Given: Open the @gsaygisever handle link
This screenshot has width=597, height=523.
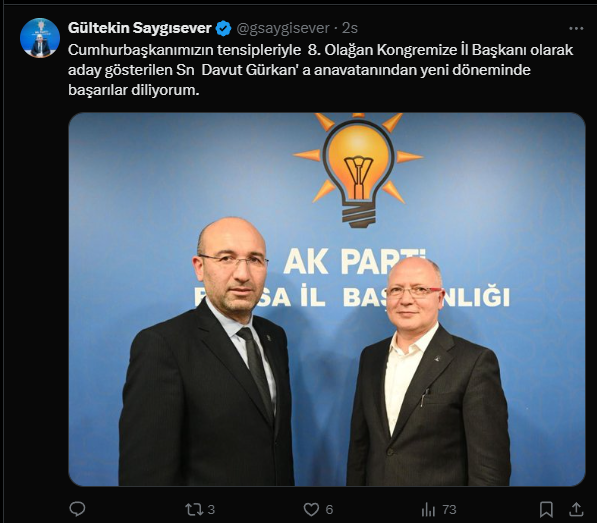Looking at the screenshot, I should click(283, 28).
